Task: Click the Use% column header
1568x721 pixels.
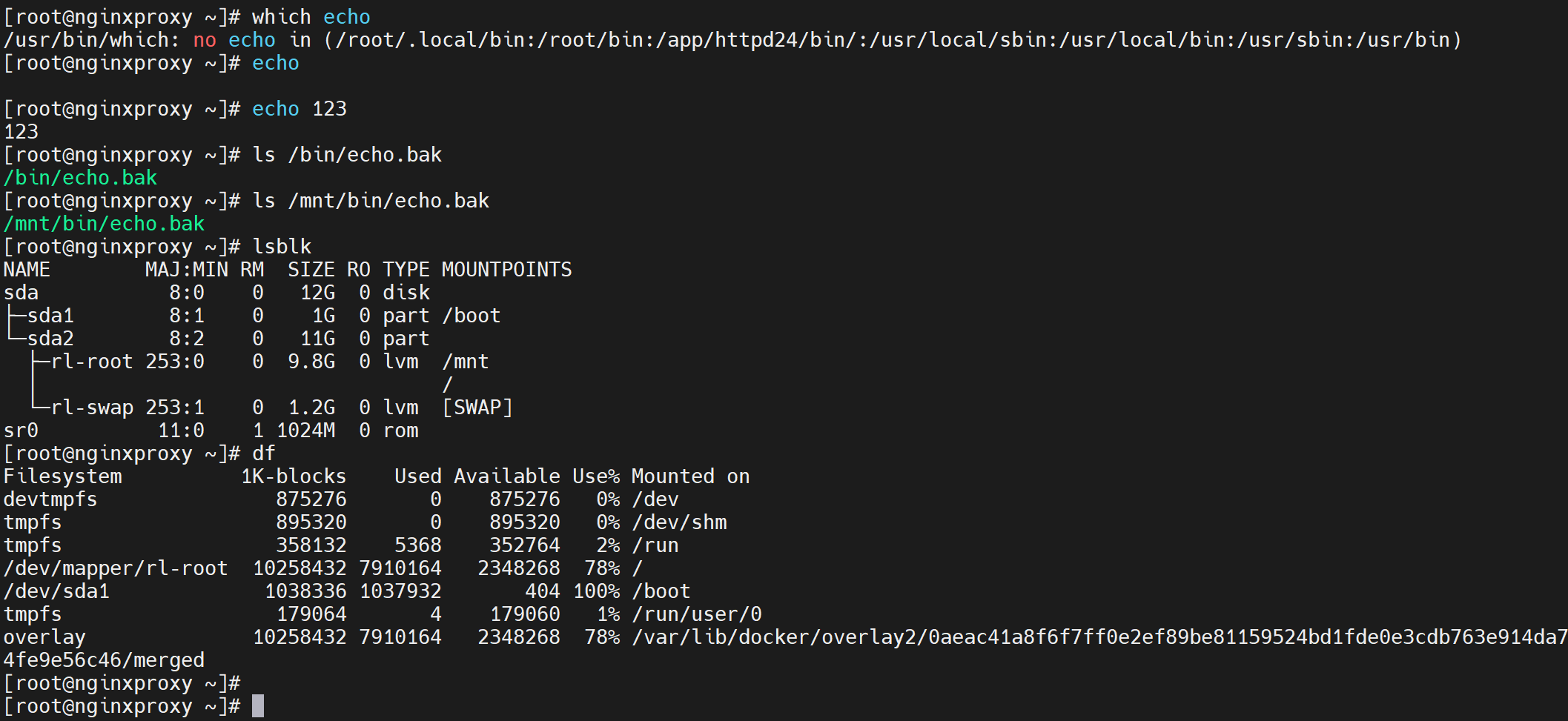Action: (596, 476)
